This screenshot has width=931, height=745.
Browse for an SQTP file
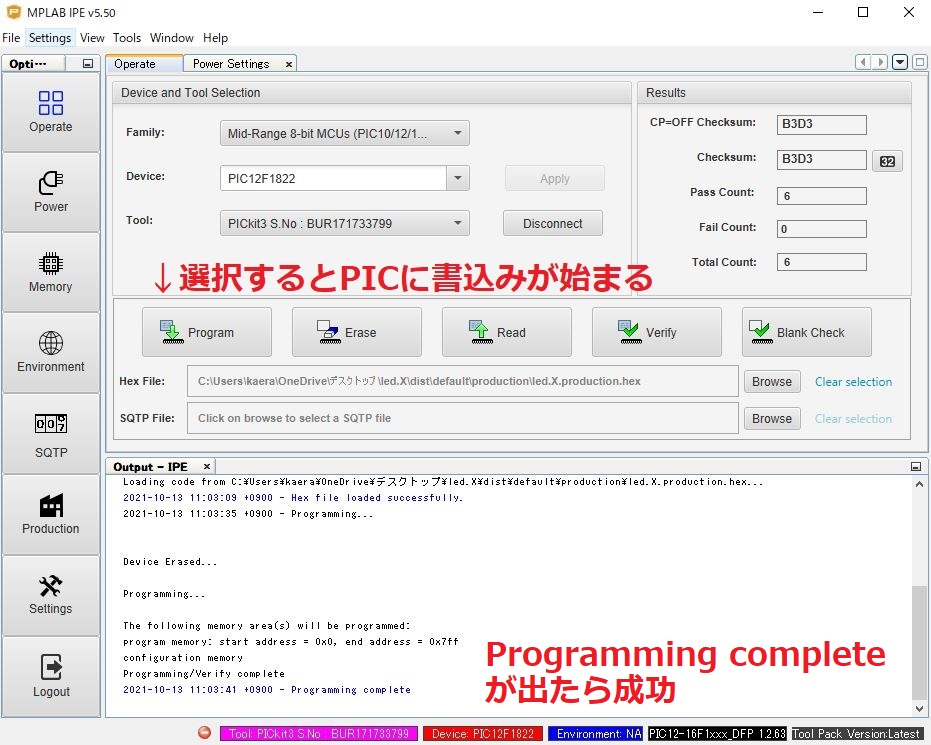(x=772, y=419)
